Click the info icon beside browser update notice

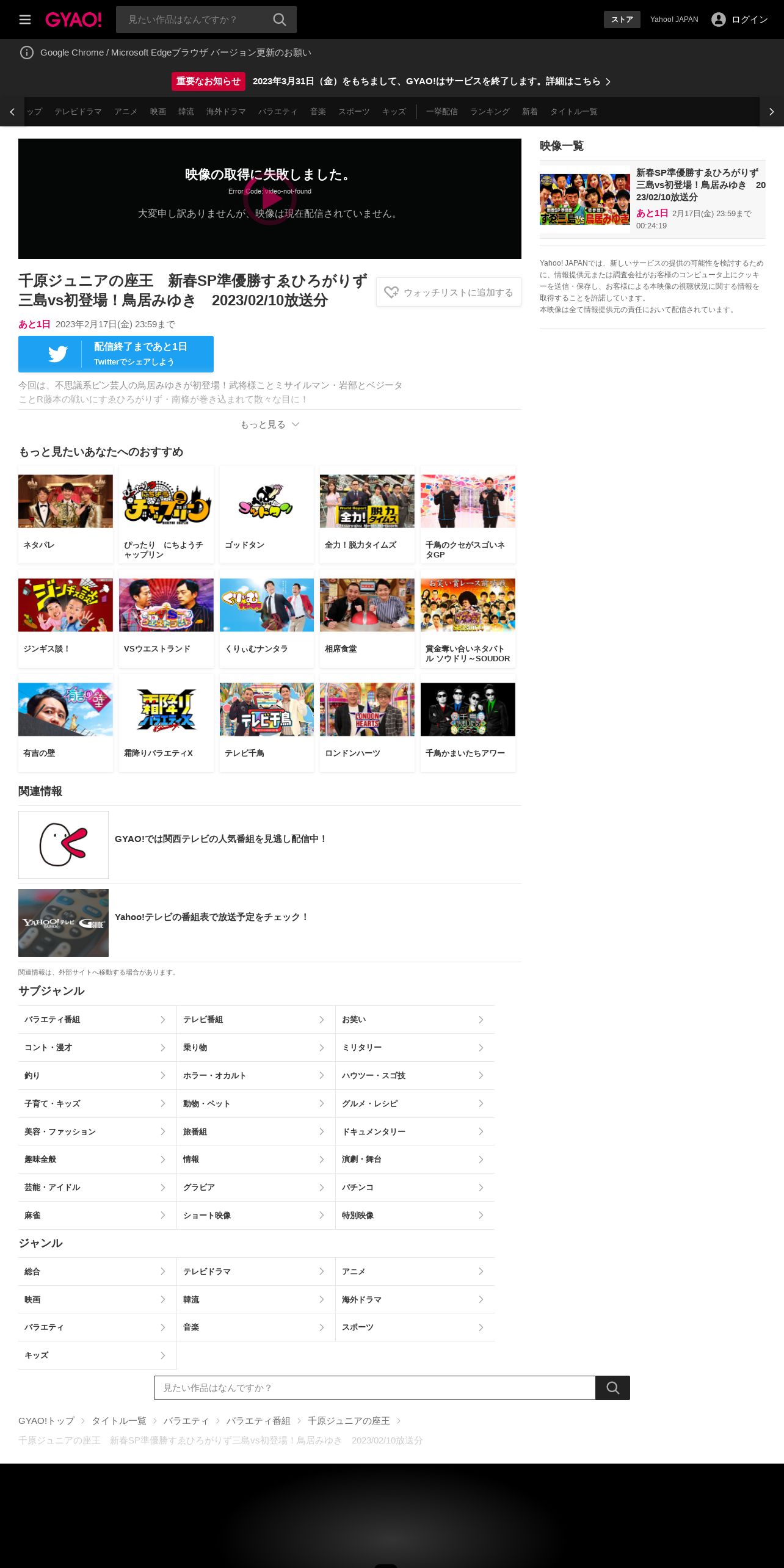pyautogui.click(x=27, y=53)
